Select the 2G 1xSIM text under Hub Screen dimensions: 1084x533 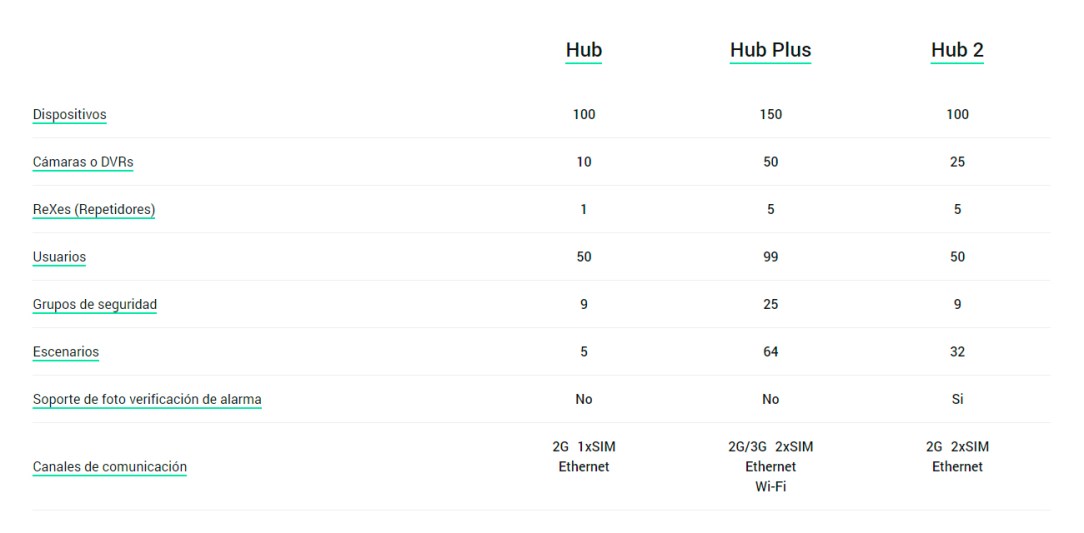coord(583,446)
